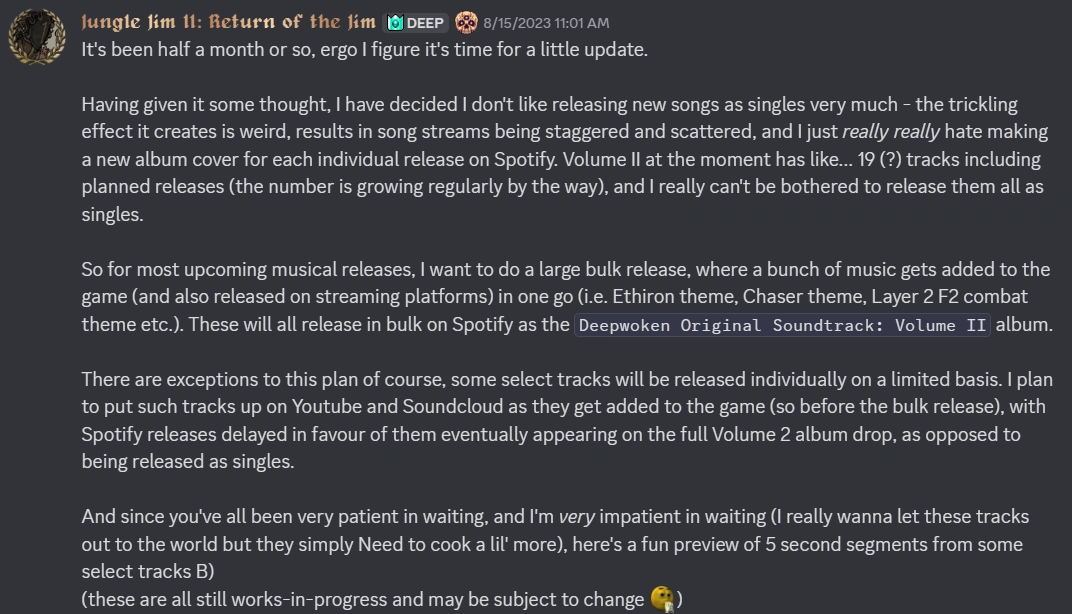Click the 8/15/2023 11:01 AM timestamp

click(545, 23)
